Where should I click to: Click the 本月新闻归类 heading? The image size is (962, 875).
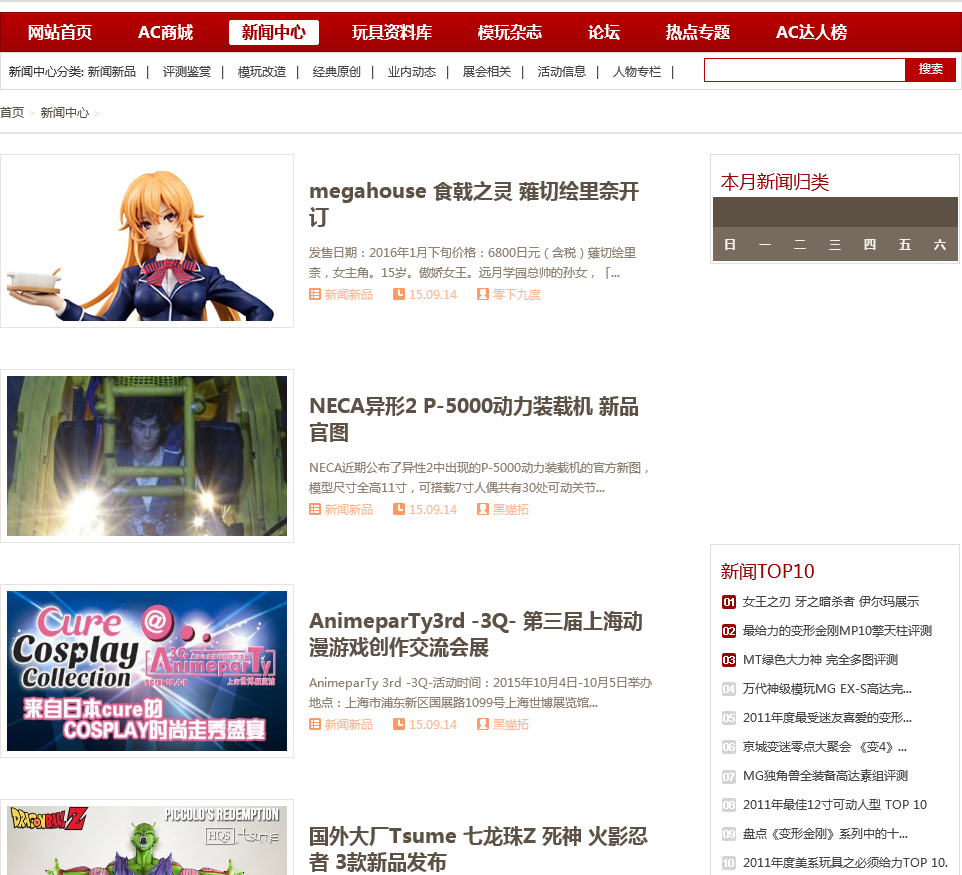(x=774, y=182)
